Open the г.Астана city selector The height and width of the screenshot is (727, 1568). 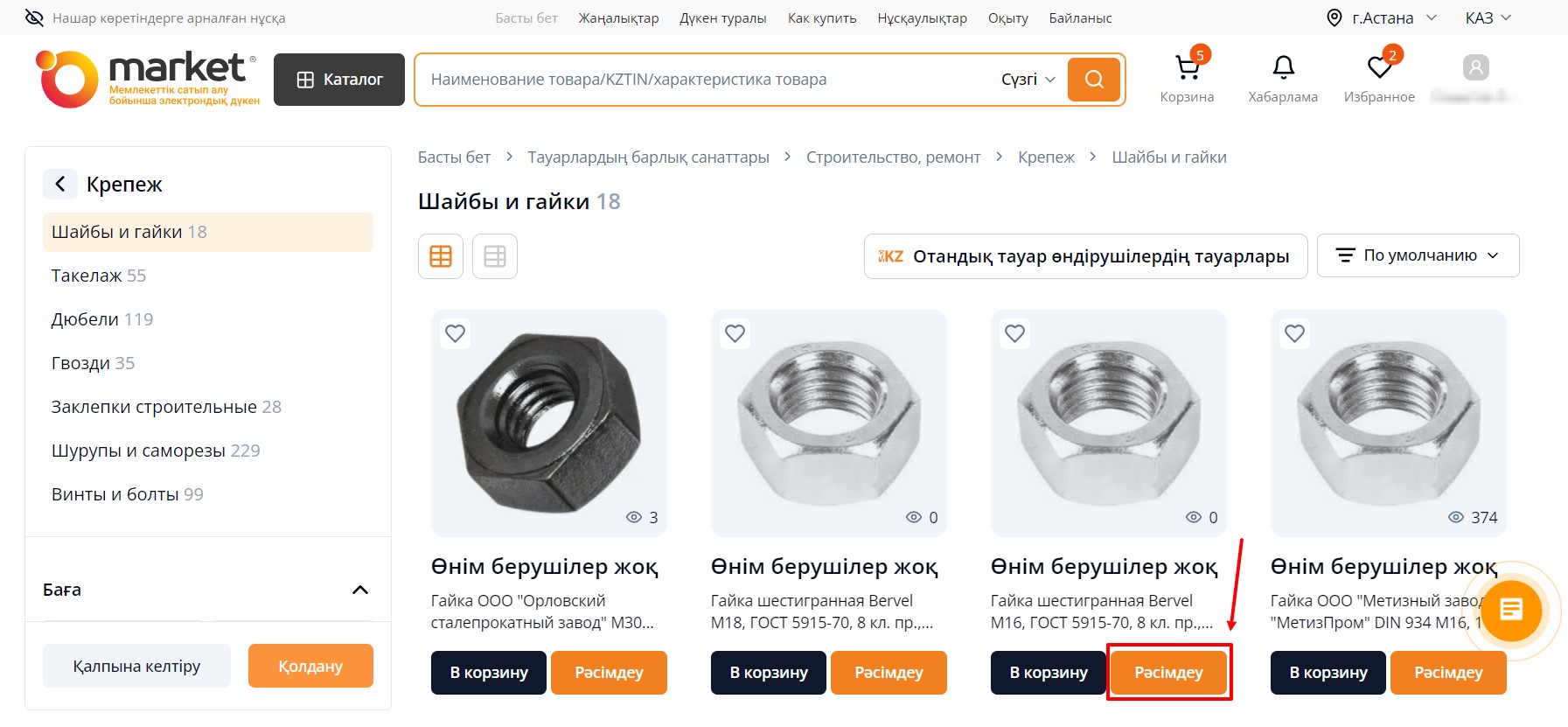[1382, 17]
